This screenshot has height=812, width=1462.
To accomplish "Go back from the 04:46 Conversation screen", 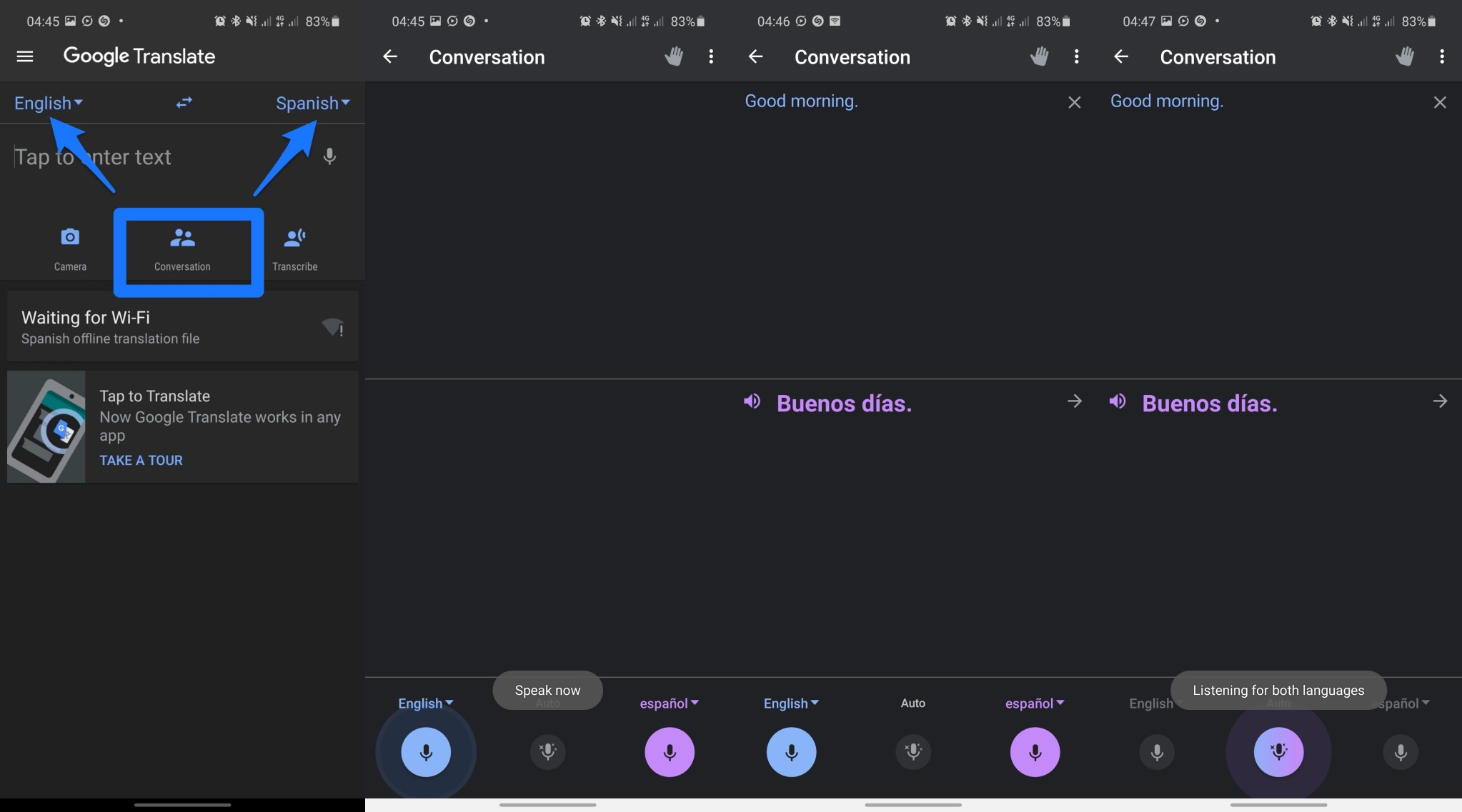I will [x=756, y=56].
